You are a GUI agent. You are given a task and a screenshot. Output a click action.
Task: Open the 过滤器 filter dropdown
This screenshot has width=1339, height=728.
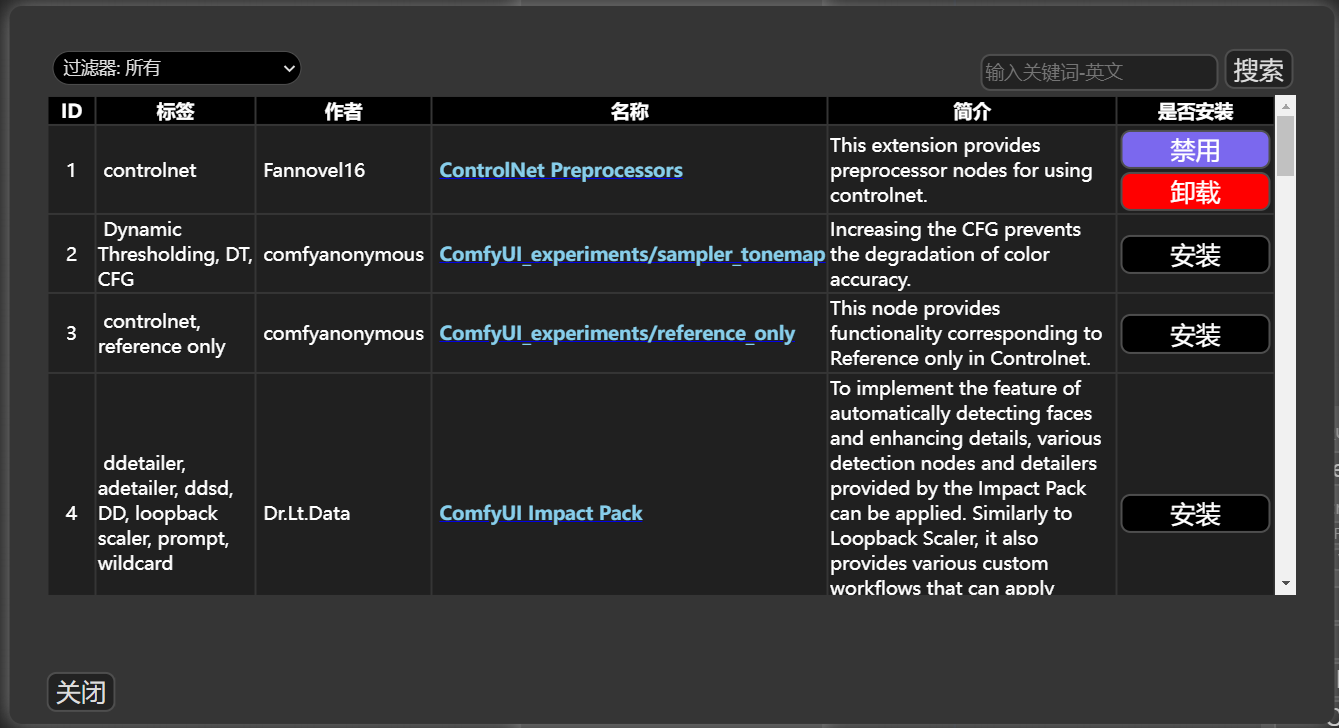[x=176, y=68]
